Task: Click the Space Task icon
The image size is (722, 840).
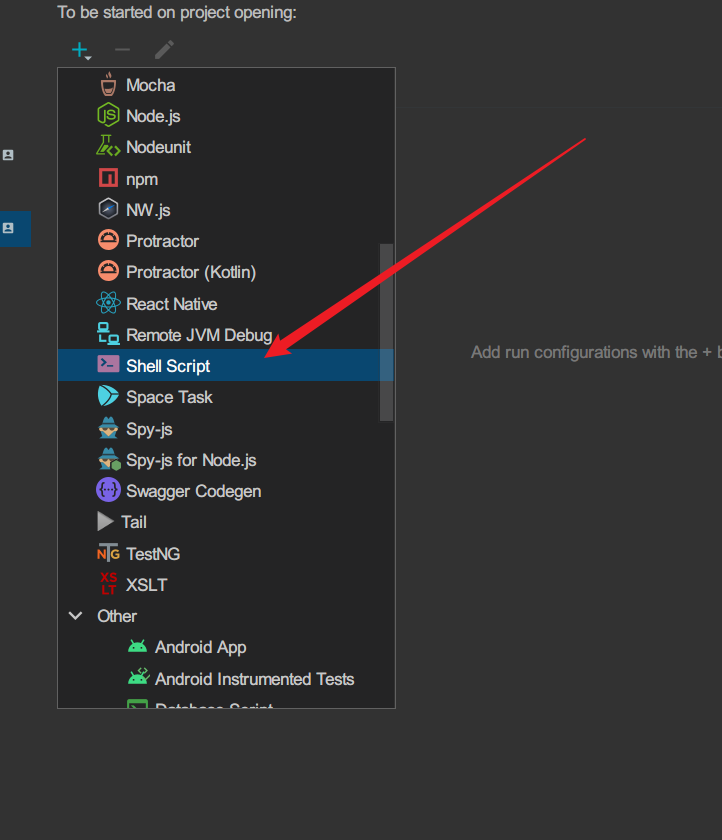Action: 108,397
